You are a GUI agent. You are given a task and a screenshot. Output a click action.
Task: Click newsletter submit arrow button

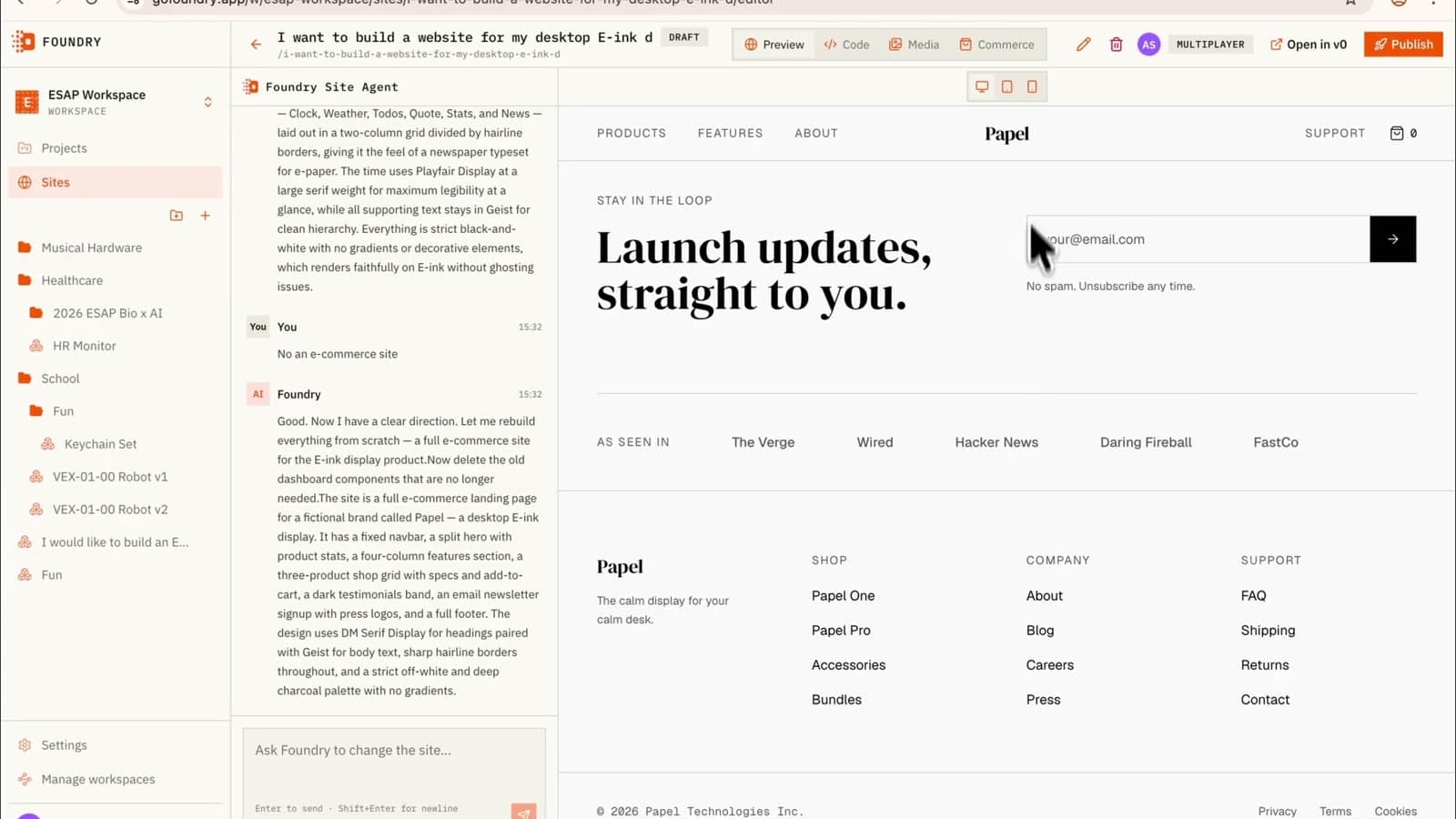click(1392, 239)
